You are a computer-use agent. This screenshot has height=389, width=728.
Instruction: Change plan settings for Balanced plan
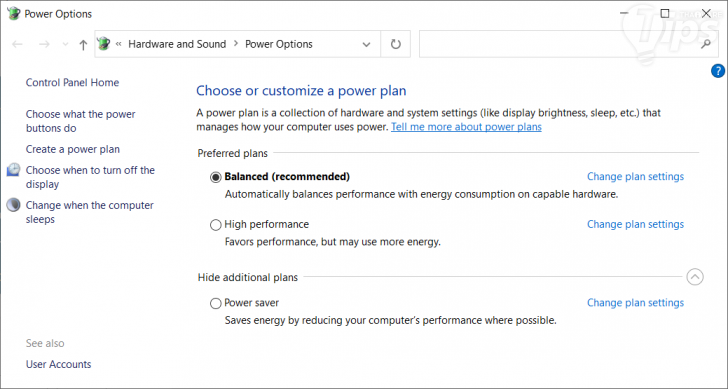click(635, 176)
